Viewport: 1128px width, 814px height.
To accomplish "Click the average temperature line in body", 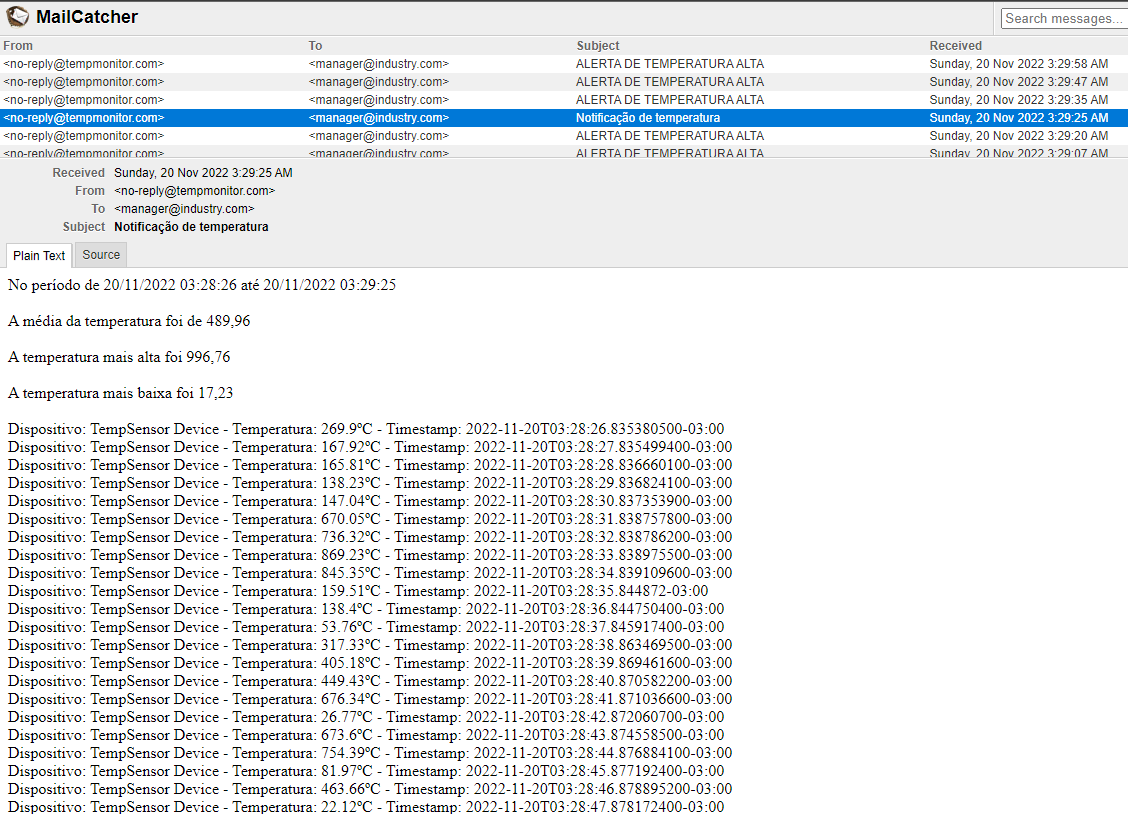I will (129, 321).
